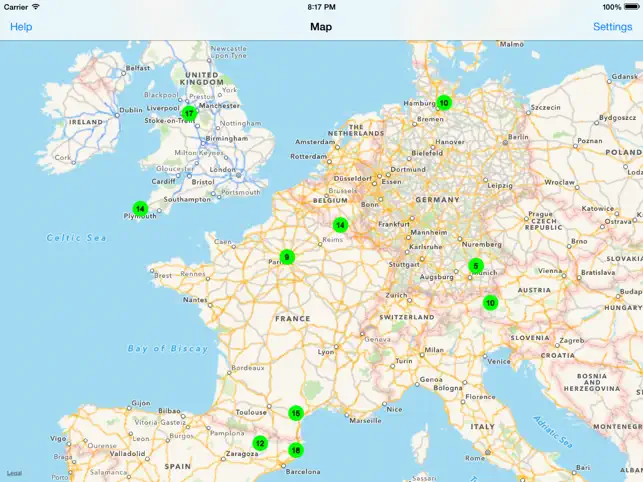Click the SWITZERLAND country label
The image size is (643, 482).
(x=407, y=317)
